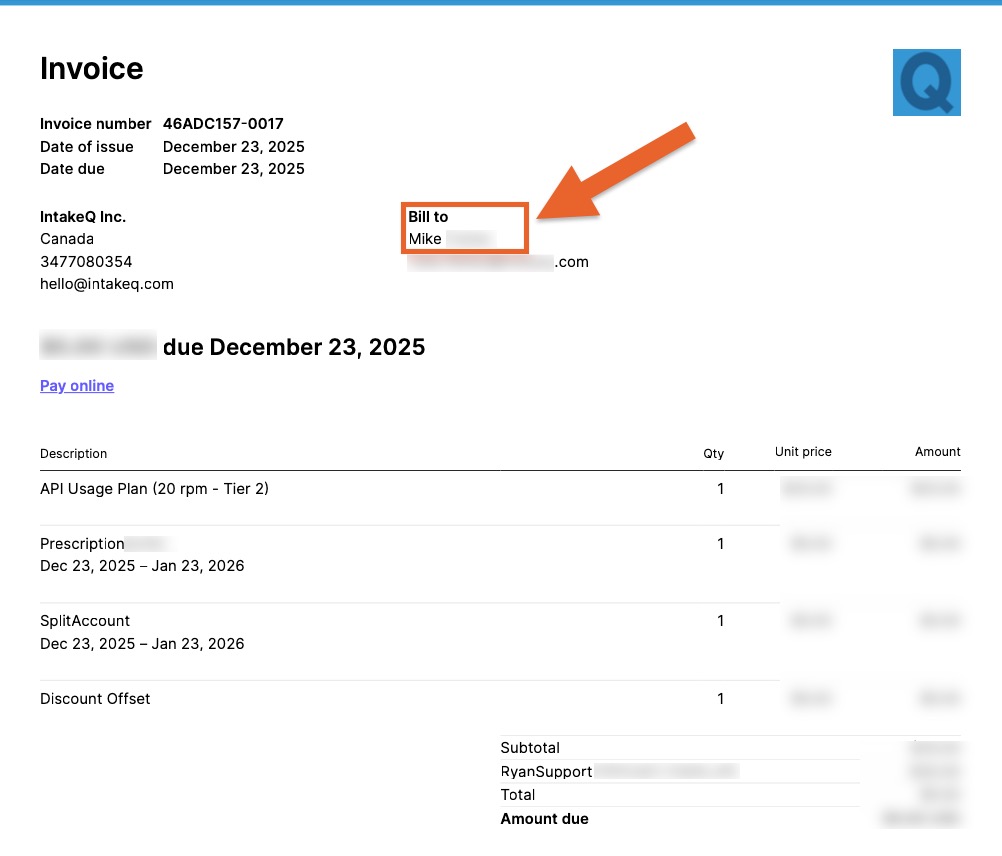
Task: Click the Bill to label
Action: 428,217
